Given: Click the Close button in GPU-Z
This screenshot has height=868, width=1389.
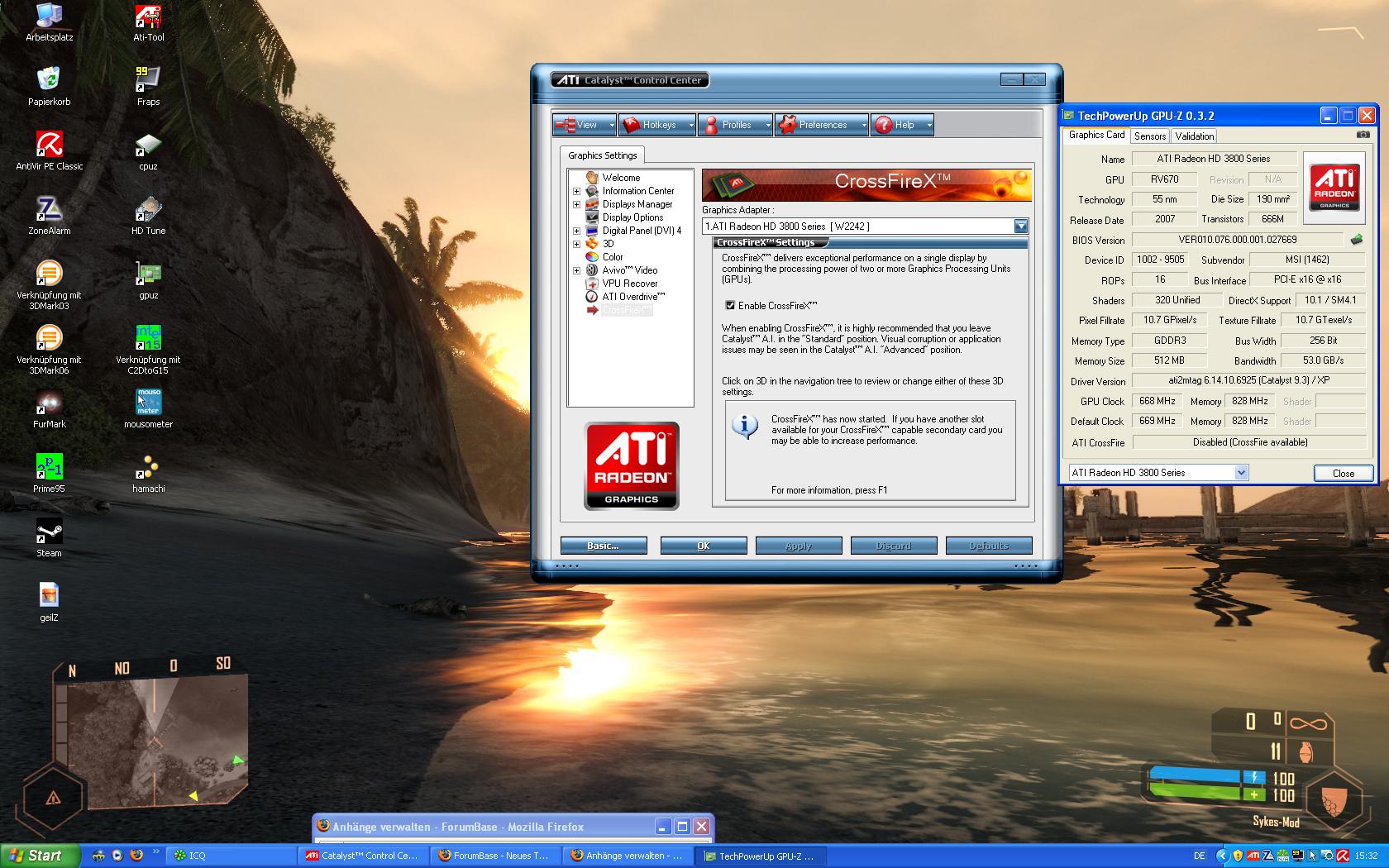Looking at the screenshot, I should [1344, 473].
